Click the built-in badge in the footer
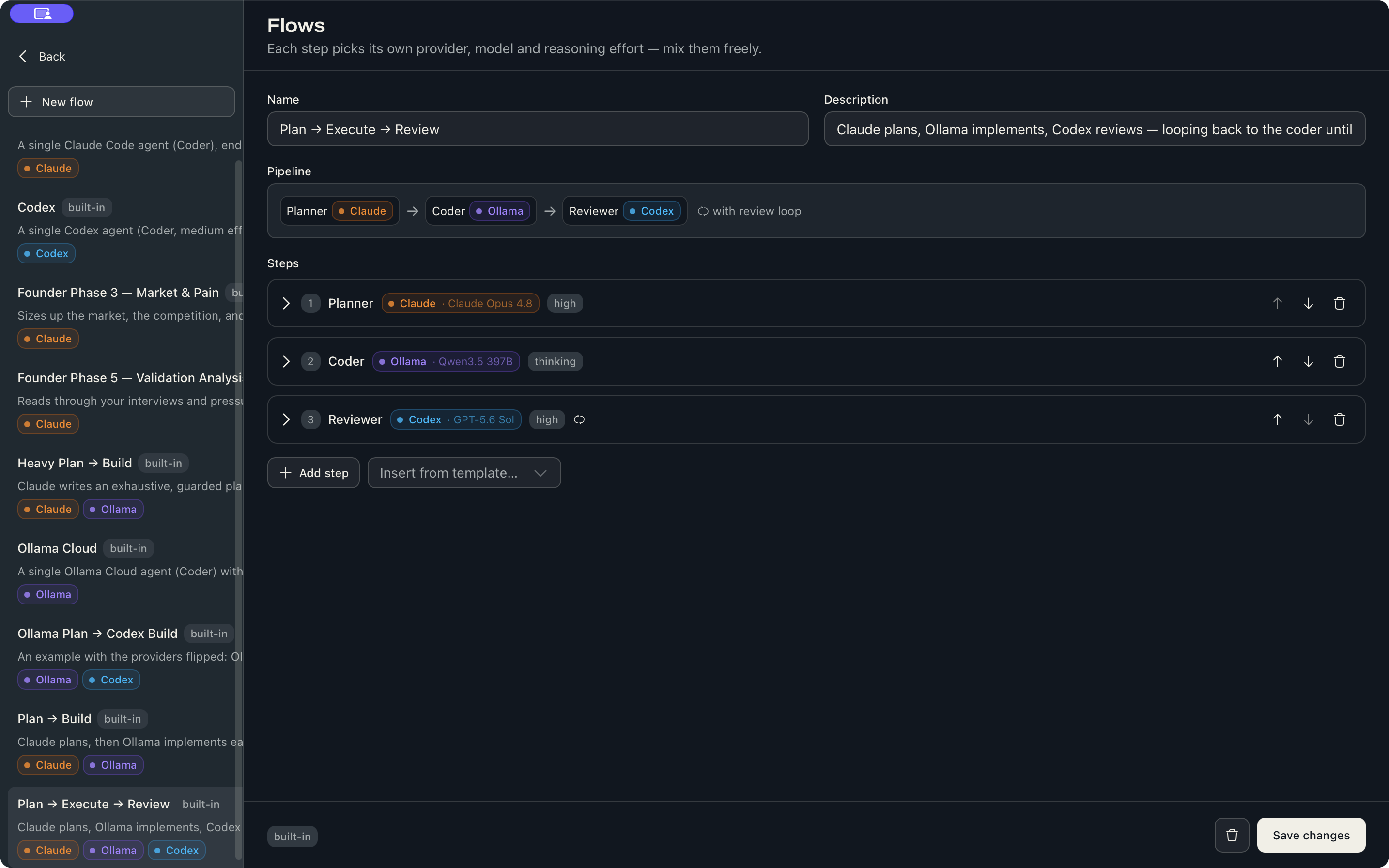Screen dimensions: 1389x868 click(292, 837)
